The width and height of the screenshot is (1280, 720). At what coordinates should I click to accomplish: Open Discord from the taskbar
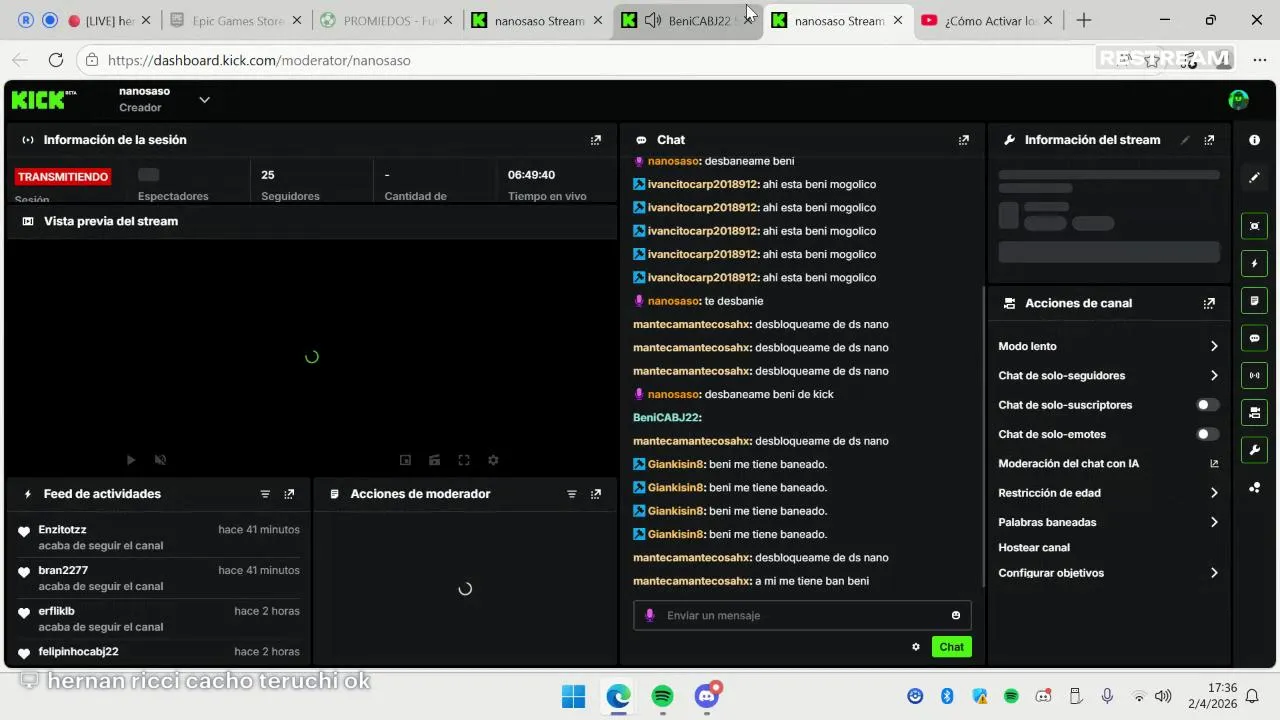click(707, 696)
